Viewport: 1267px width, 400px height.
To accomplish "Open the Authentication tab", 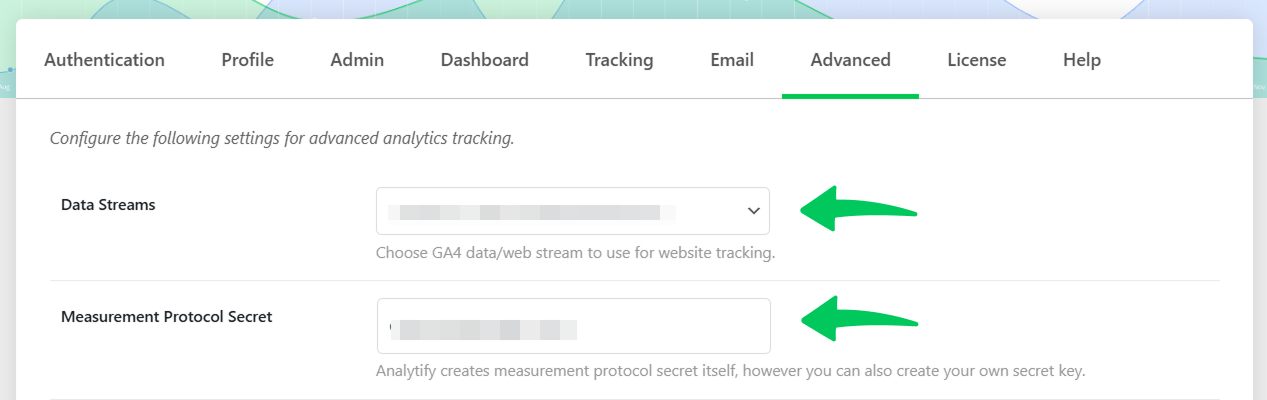I will 105,60.
